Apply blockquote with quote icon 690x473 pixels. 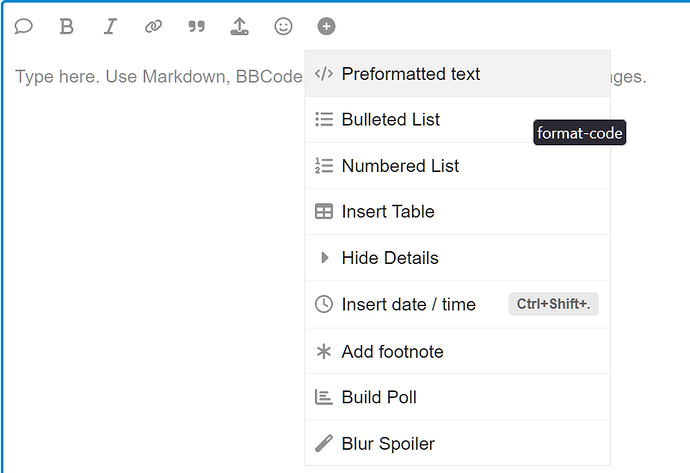click(x=196, y=26)
